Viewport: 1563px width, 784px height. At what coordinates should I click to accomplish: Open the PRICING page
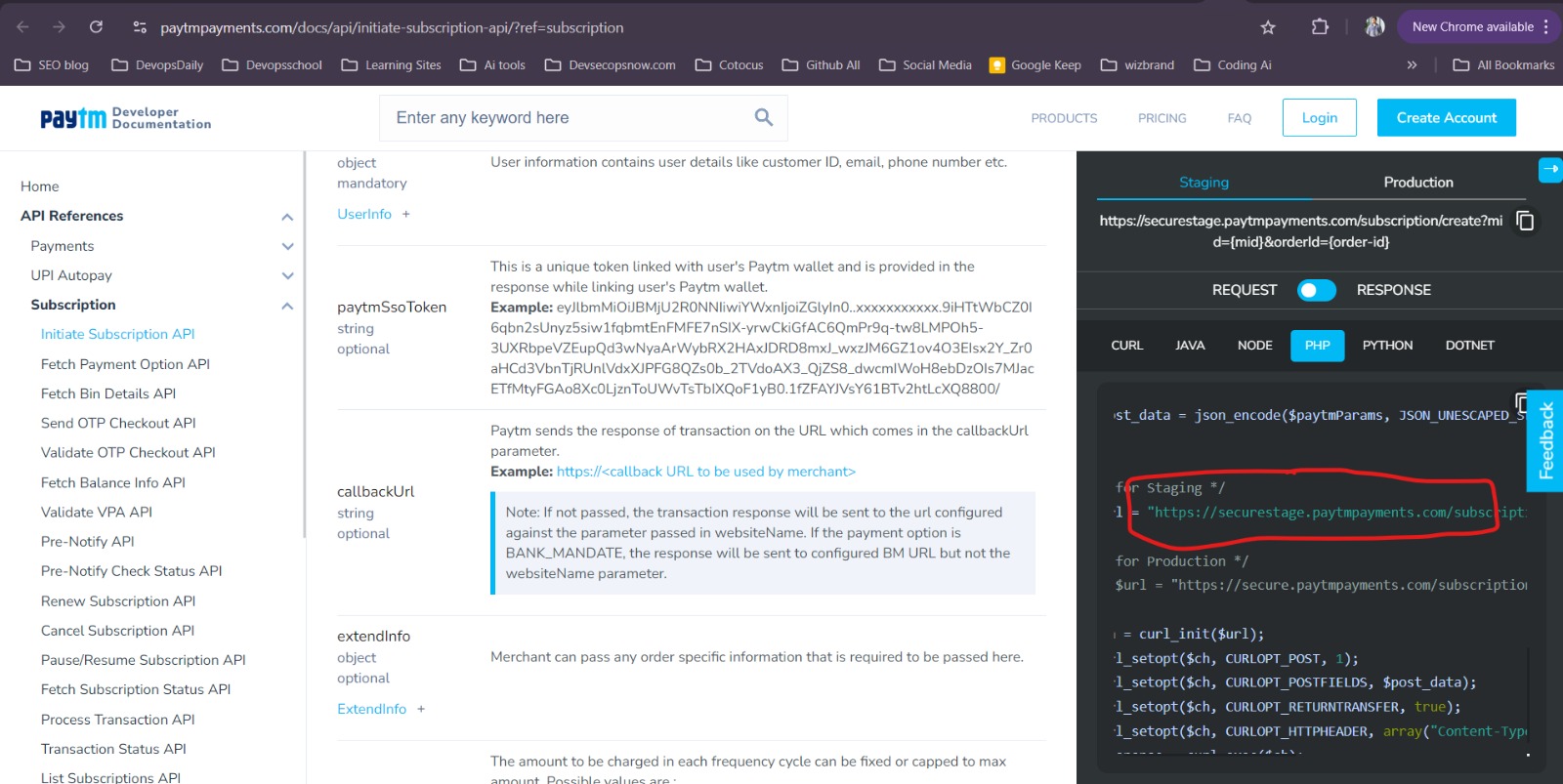[1162, 118]
